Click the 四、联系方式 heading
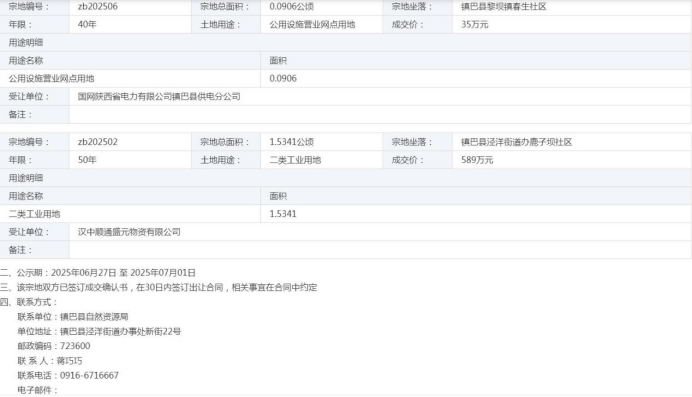 29,302
